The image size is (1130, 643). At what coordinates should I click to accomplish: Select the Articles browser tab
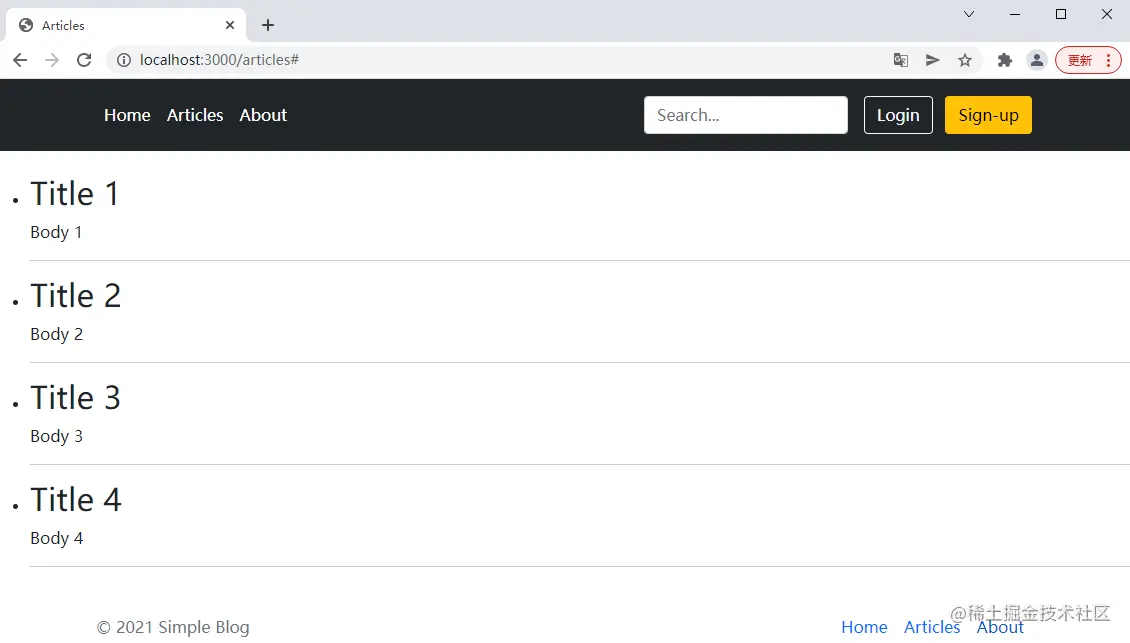(126, 25)
